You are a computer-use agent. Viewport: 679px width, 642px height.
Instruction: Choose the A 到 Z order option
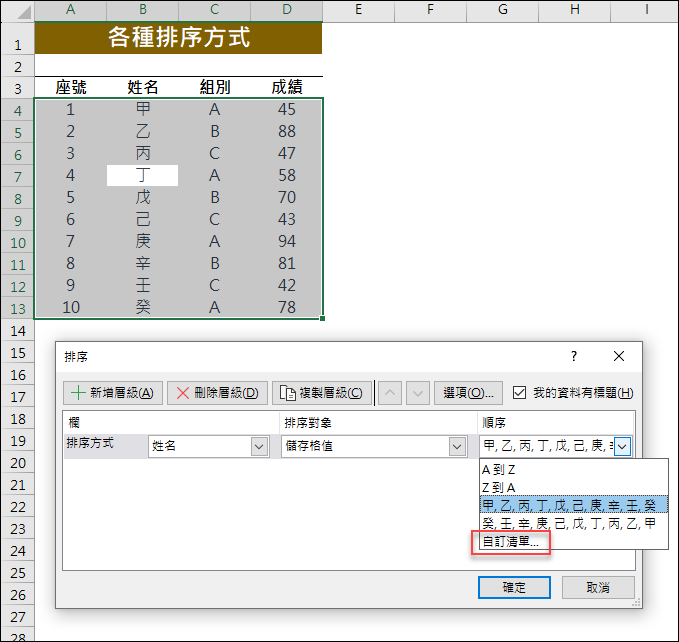[574, 470]
